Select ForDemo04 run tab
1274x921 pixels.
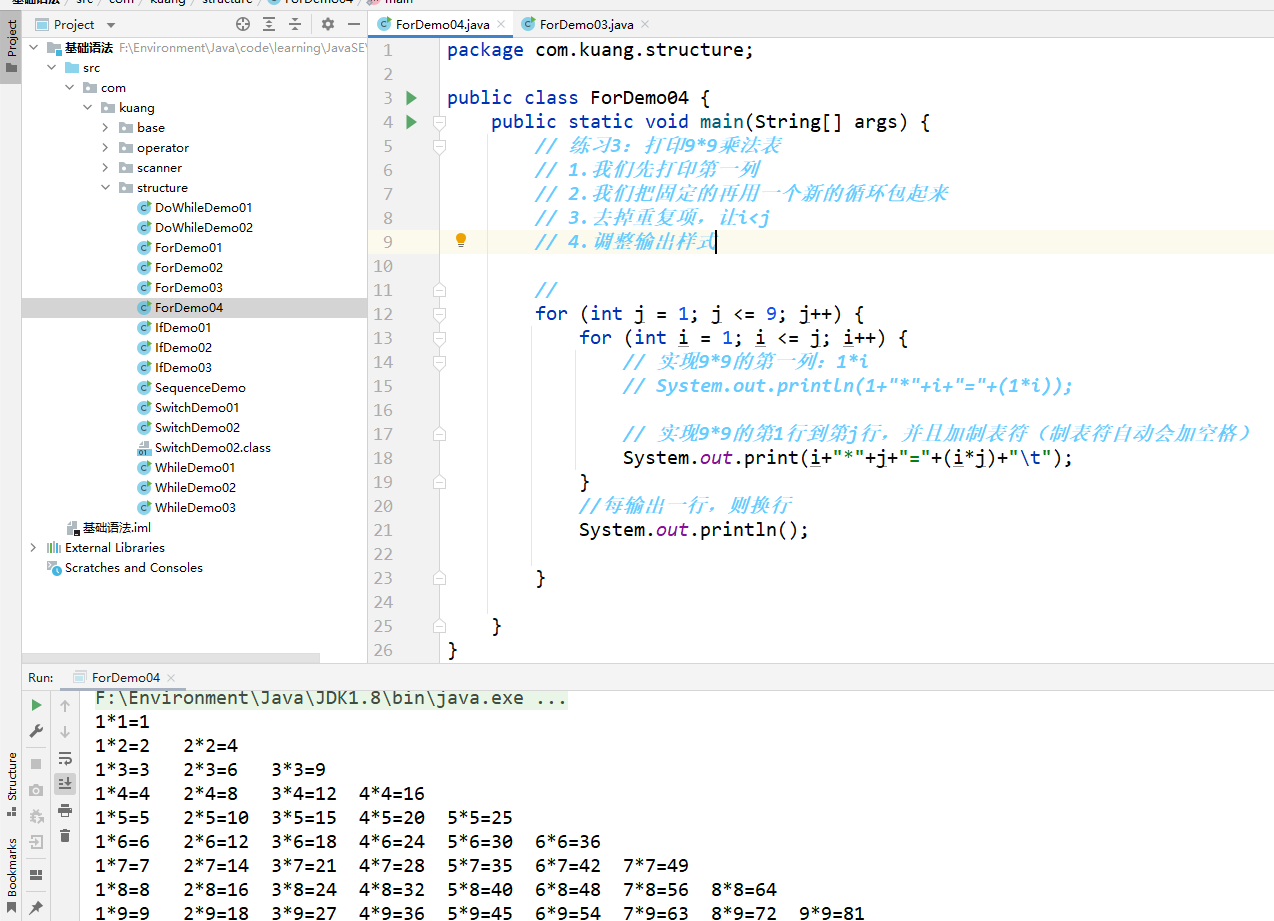coord(125,677)
